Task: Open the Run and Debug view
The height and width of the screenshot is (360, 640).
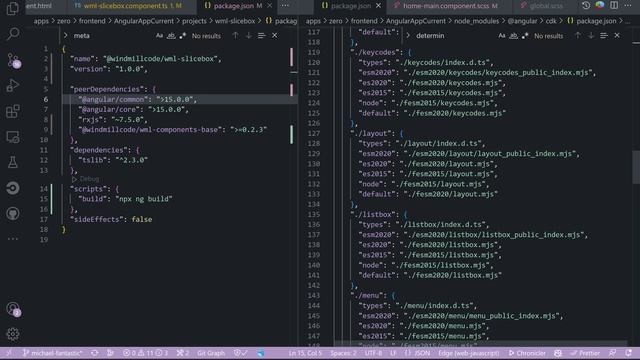Action: (13, 85)
